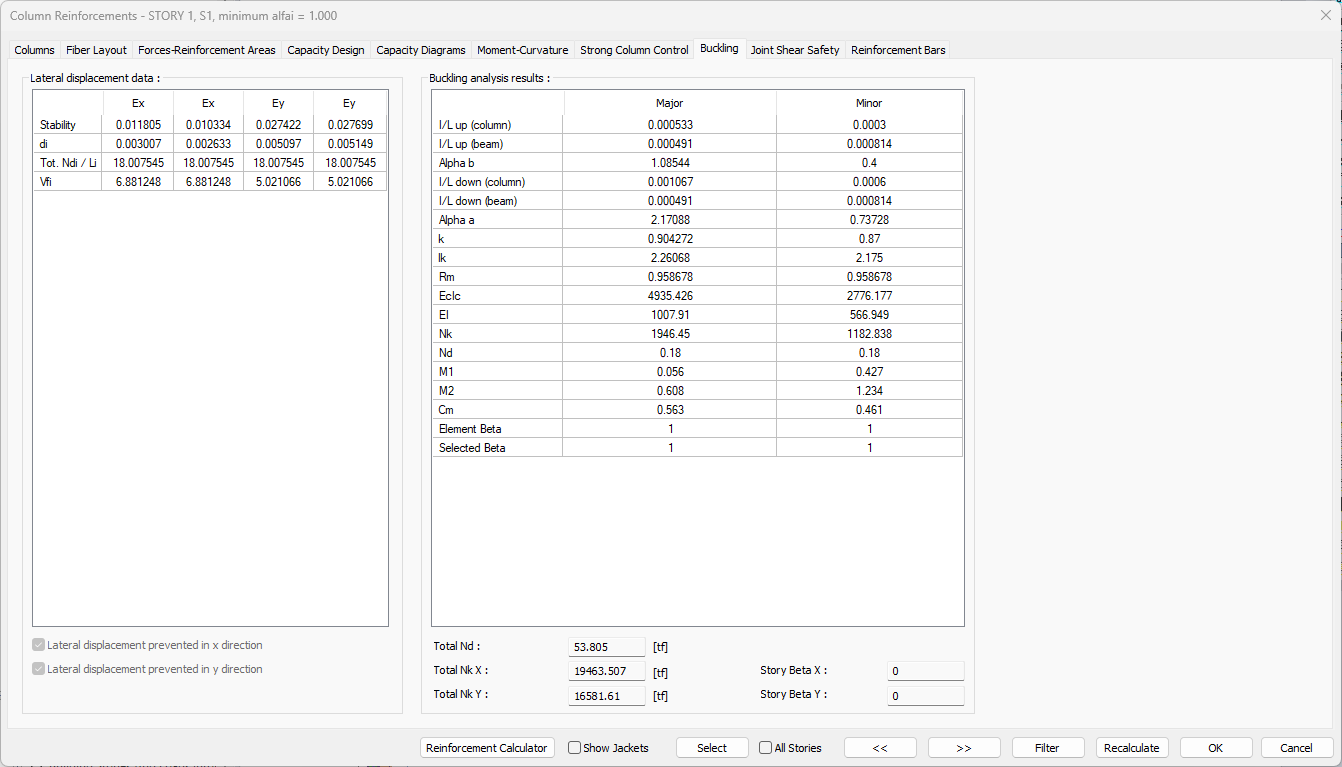Enable the Show Jackets checkbox
Viewport: 1342px width, 767px height.
(575, 748)
